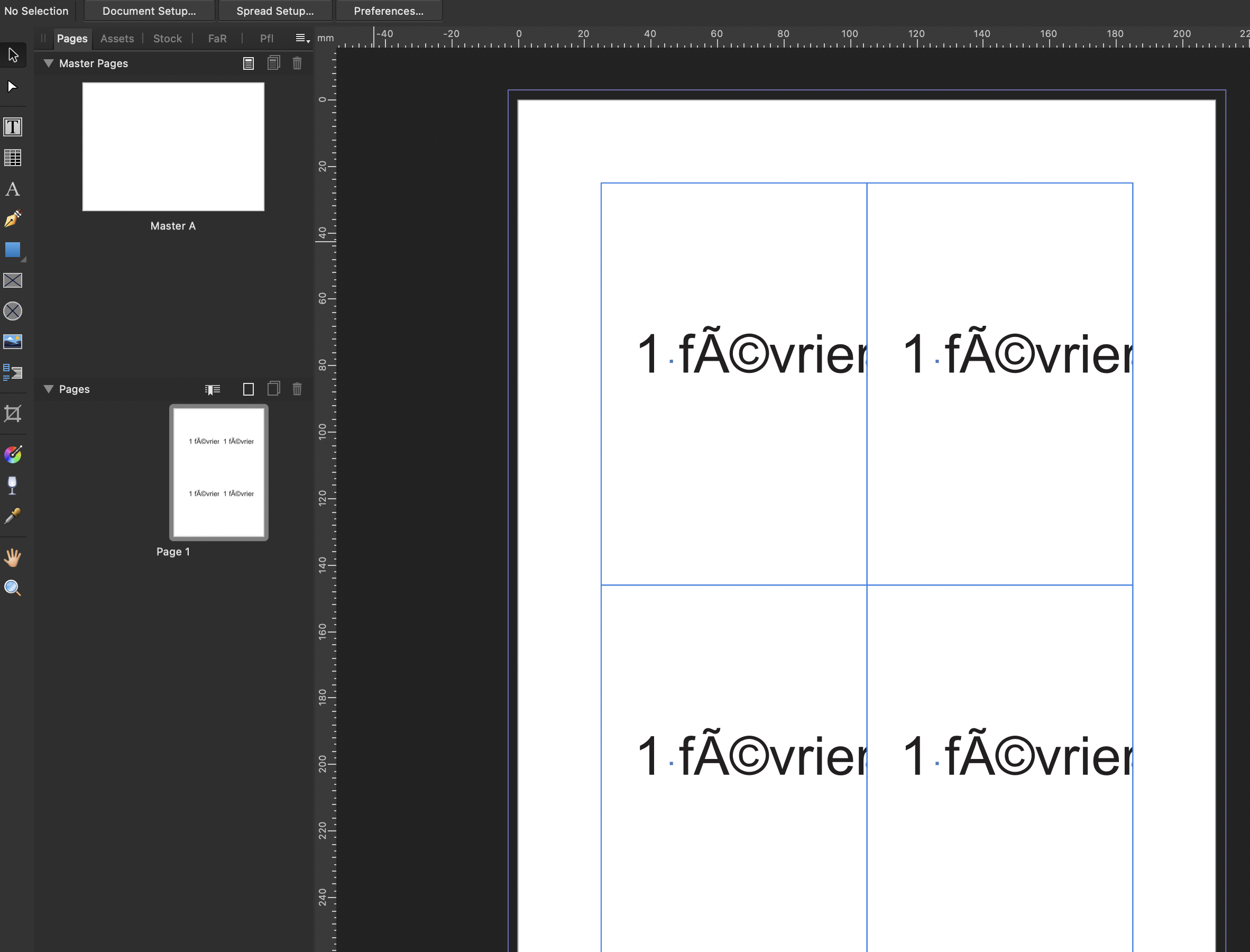Collapse the Master Pages section
Image resolution: width=1250 pixels, height=952 pixels.
pos(49,63)
